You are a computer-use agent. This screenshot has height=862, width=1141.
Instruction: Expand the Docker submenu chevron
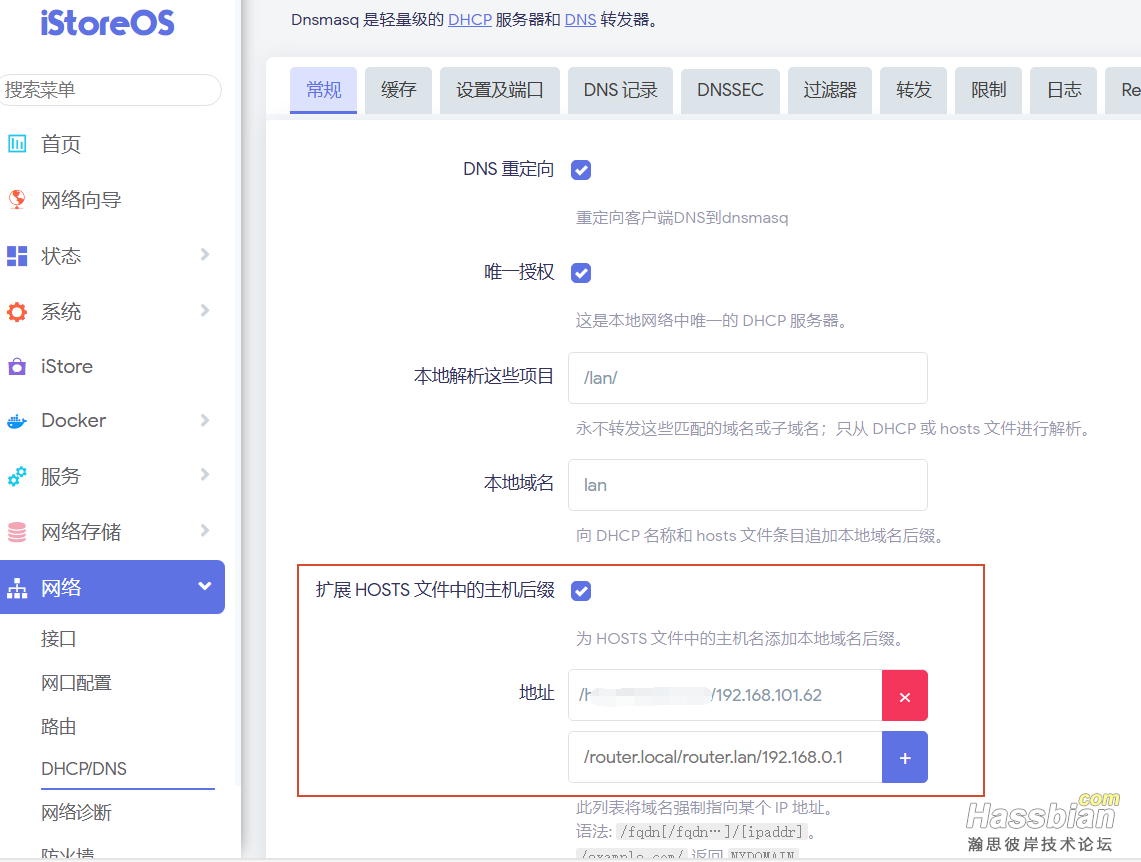pyautogui.click(x=204, y=420)
